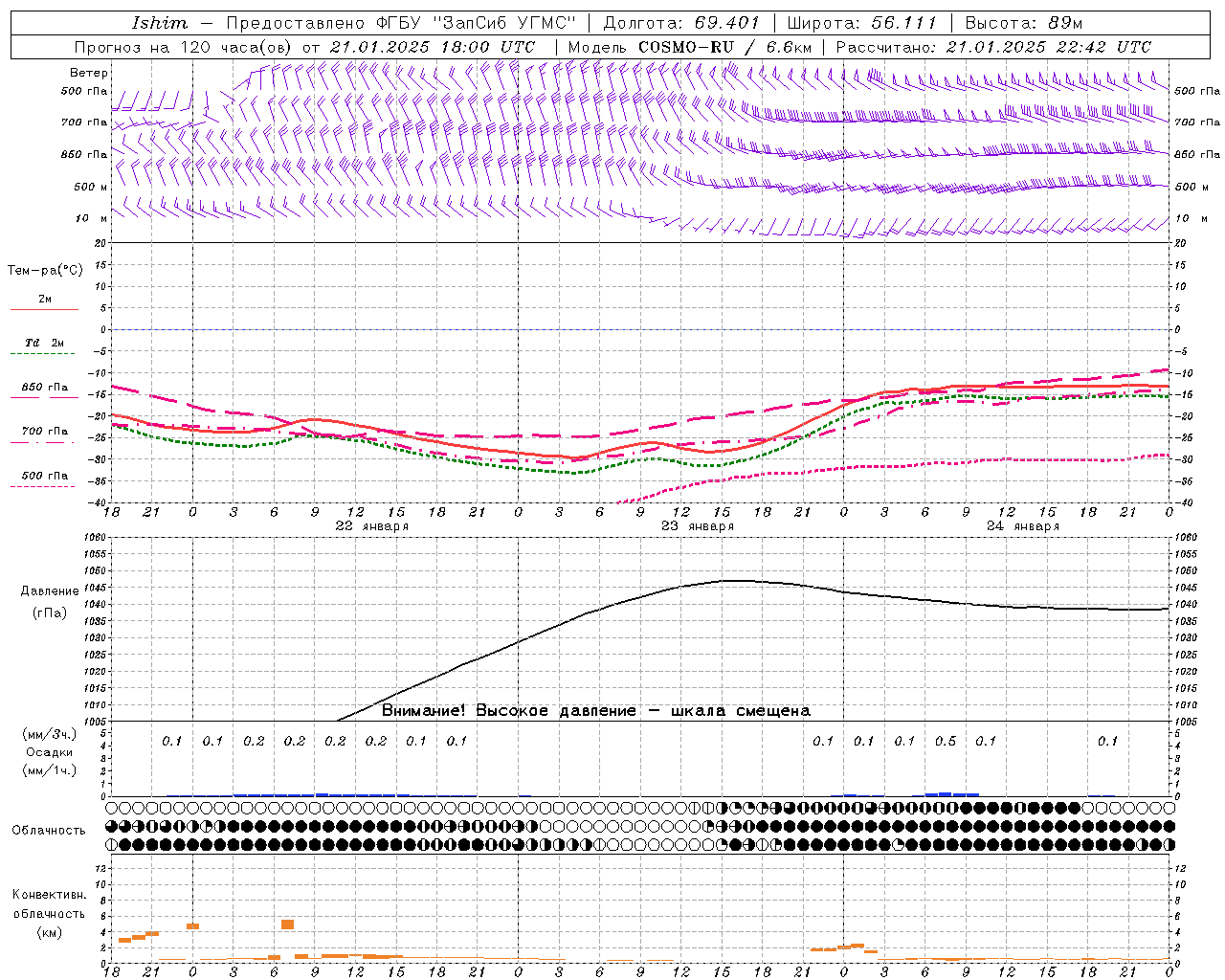
Task: Click the Модель COSMO-RU / 6.6км label
Action: click(690, 47)
